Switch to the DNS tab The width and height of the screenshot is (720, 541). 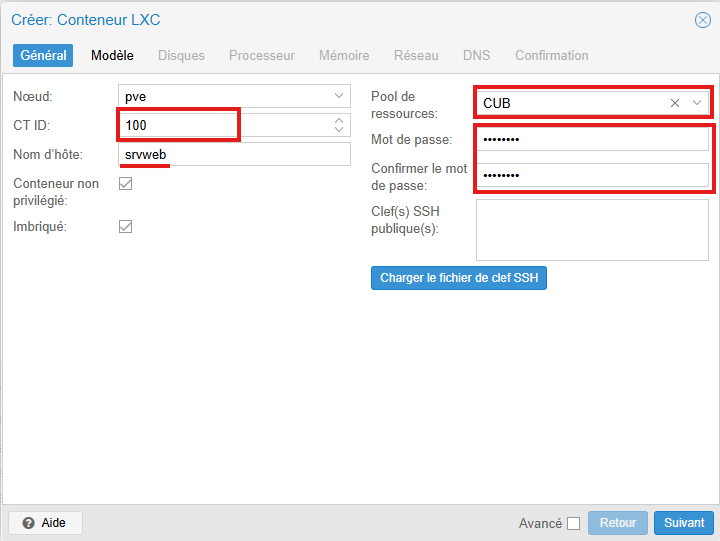coord(477,56)
